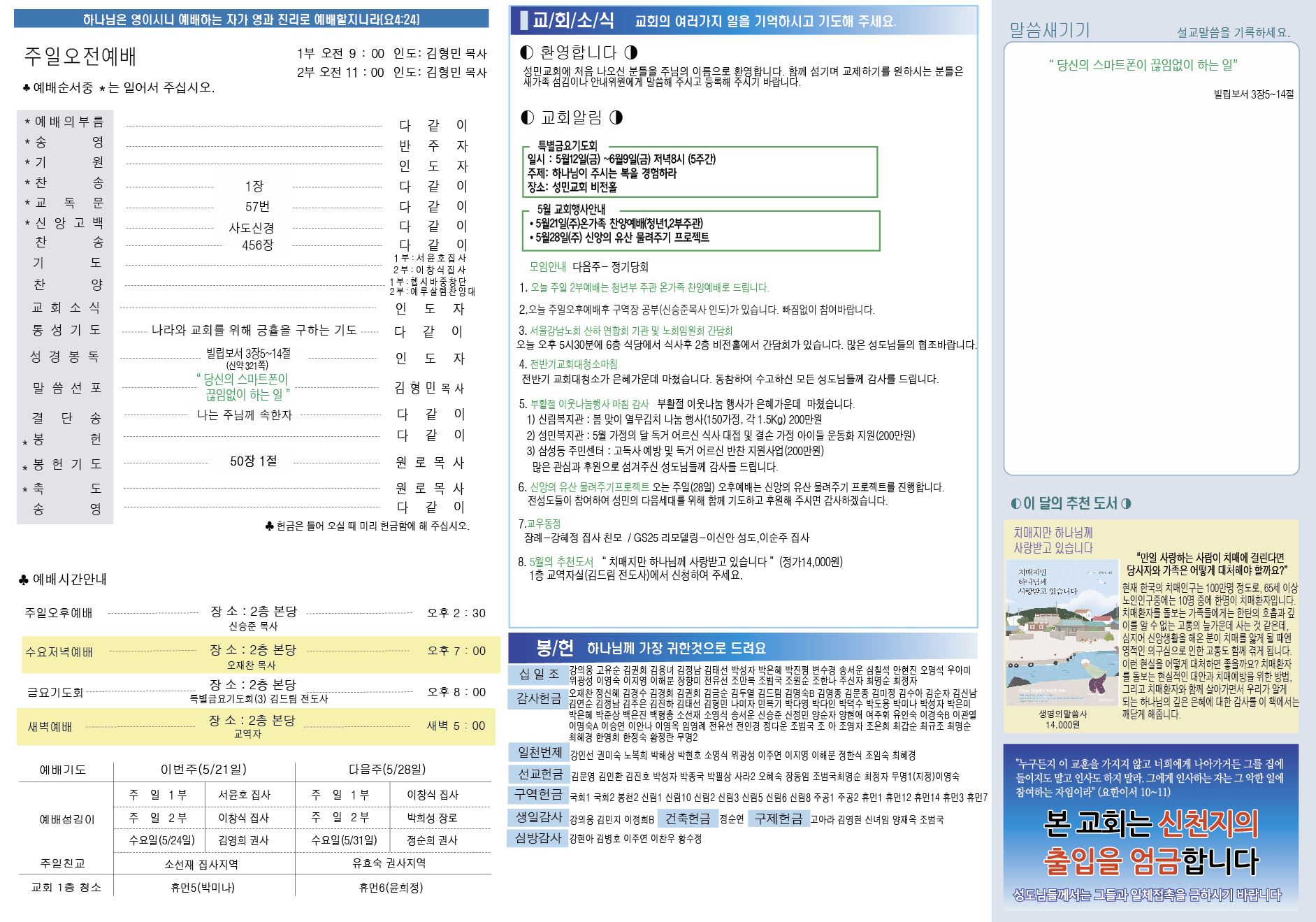
Task: Click the 다음주(5/28일) column header
Action: click(x=387, y=770)
